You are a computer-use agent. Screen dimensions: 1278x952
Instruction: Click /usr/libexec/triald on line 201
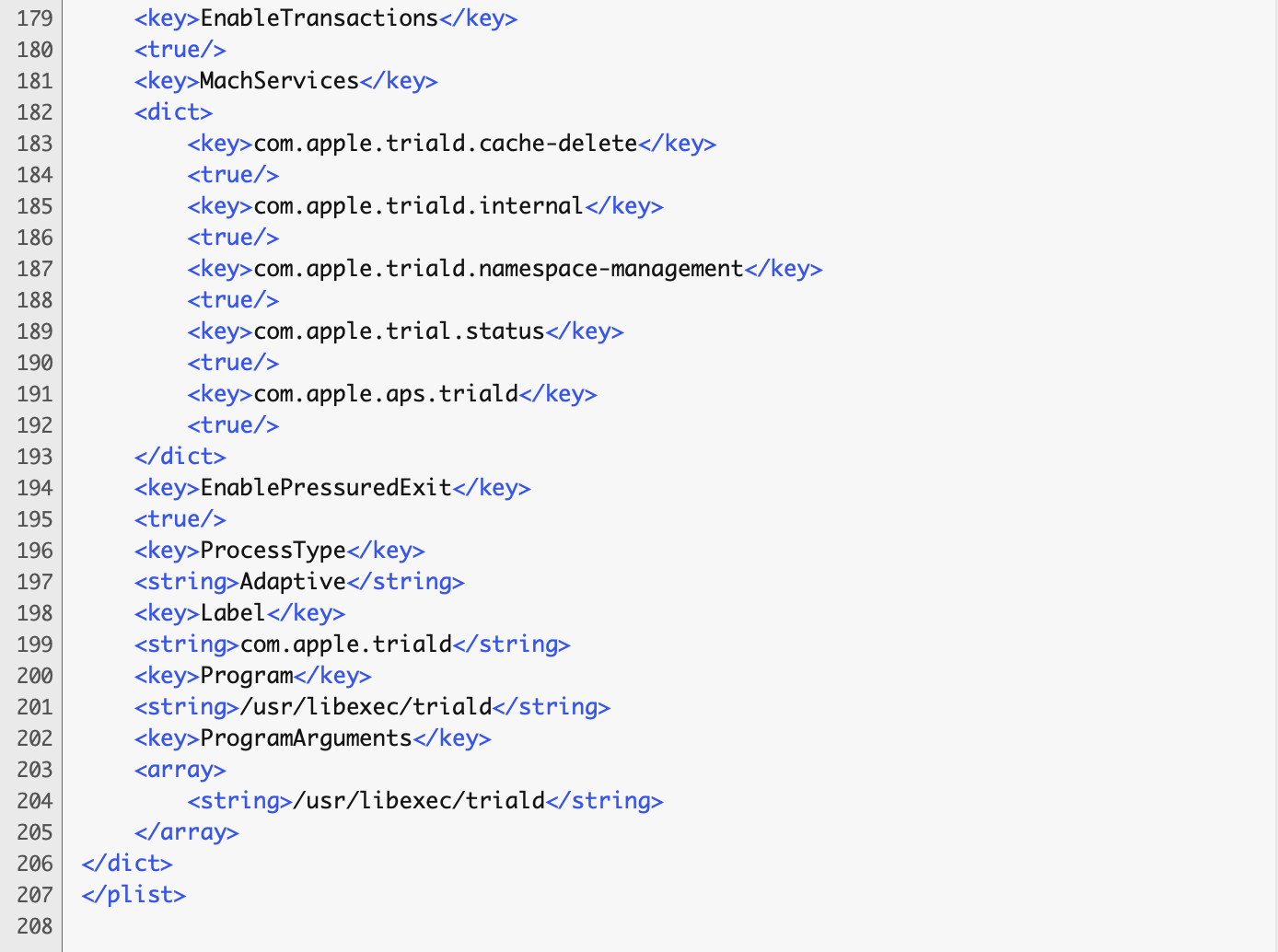(x=366, y=707)
